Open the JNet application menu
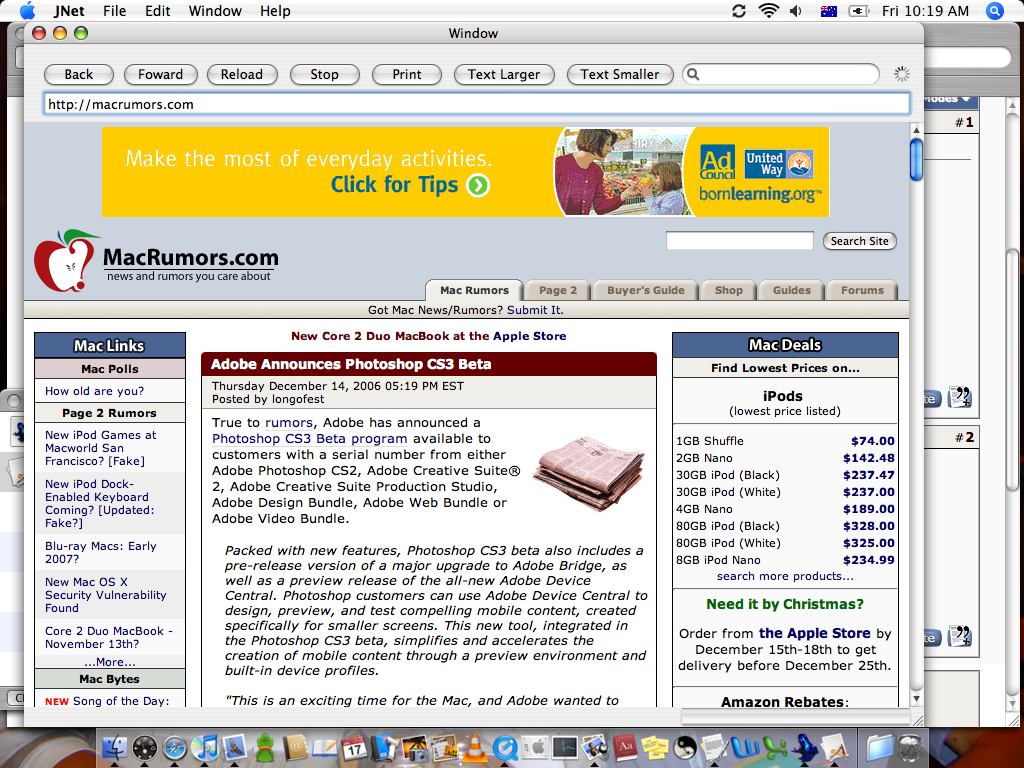 (x=69, y=11)
